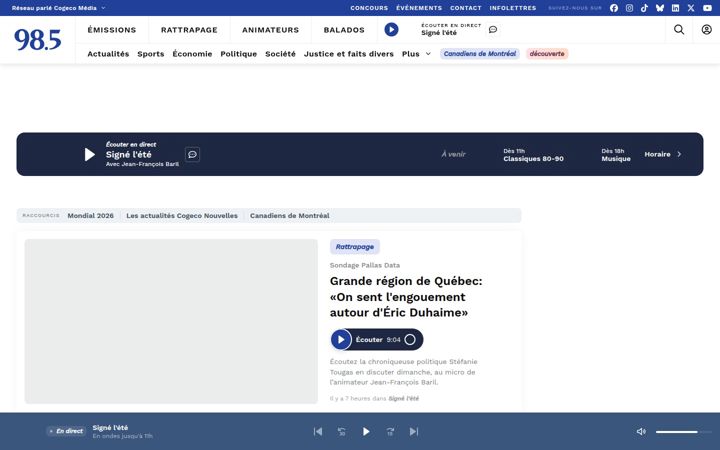Click Signé l'été title in bottom player
The image size is (720, 450).
click(110, 428)
